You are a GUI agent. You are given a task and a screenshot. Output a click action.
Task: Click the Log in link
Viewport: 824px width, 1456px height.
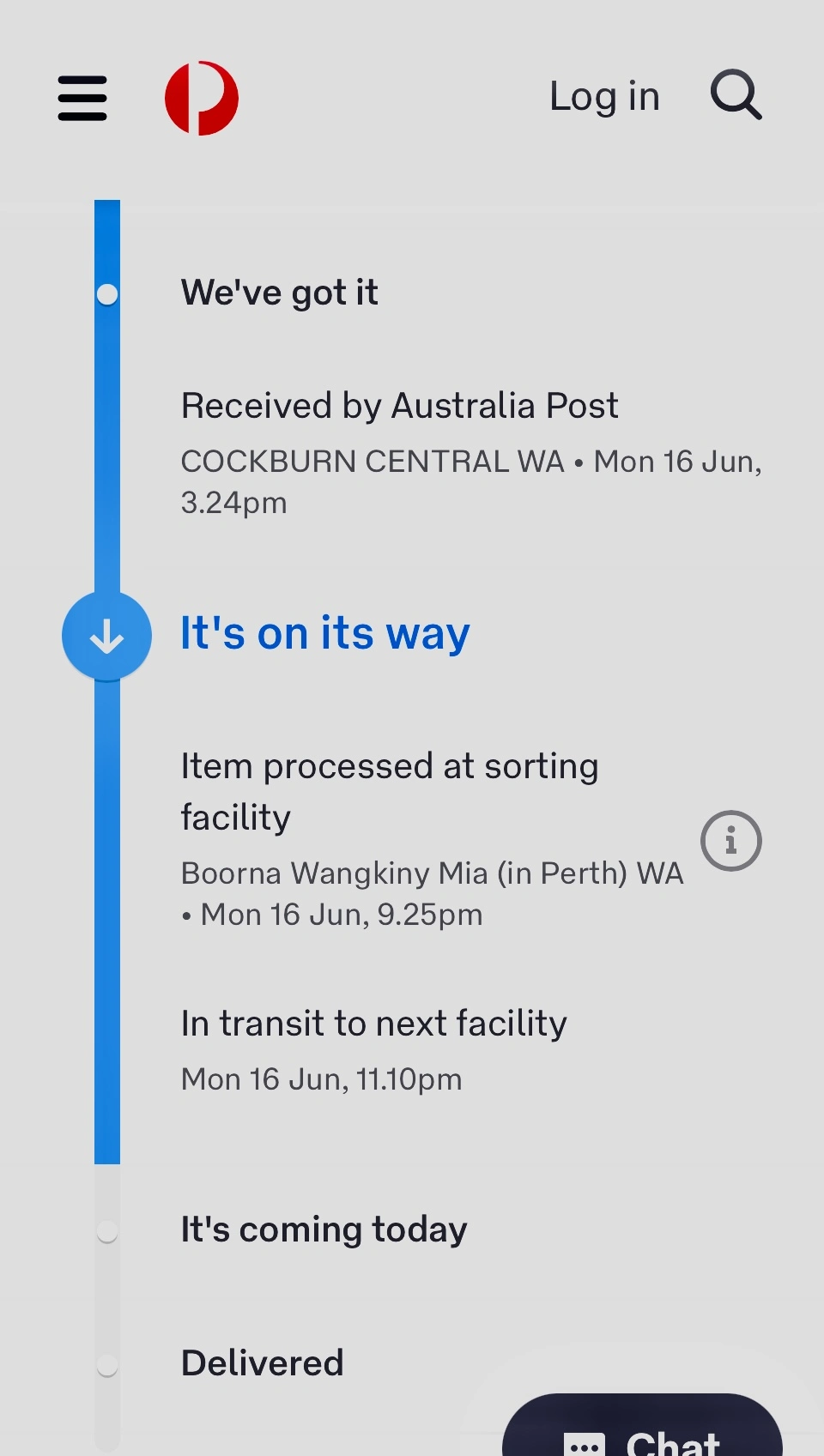604,96
